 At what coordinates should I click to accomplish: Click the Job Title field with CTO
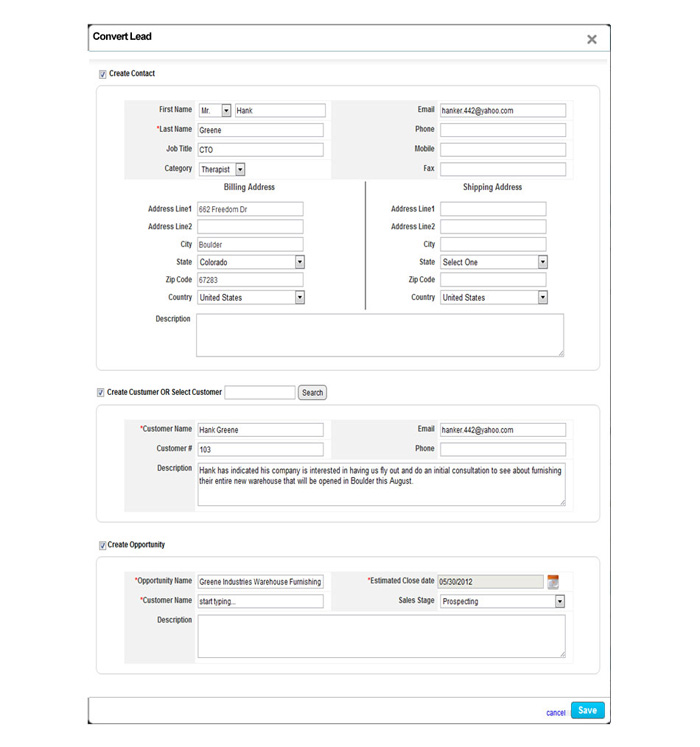tap(260, 150)
